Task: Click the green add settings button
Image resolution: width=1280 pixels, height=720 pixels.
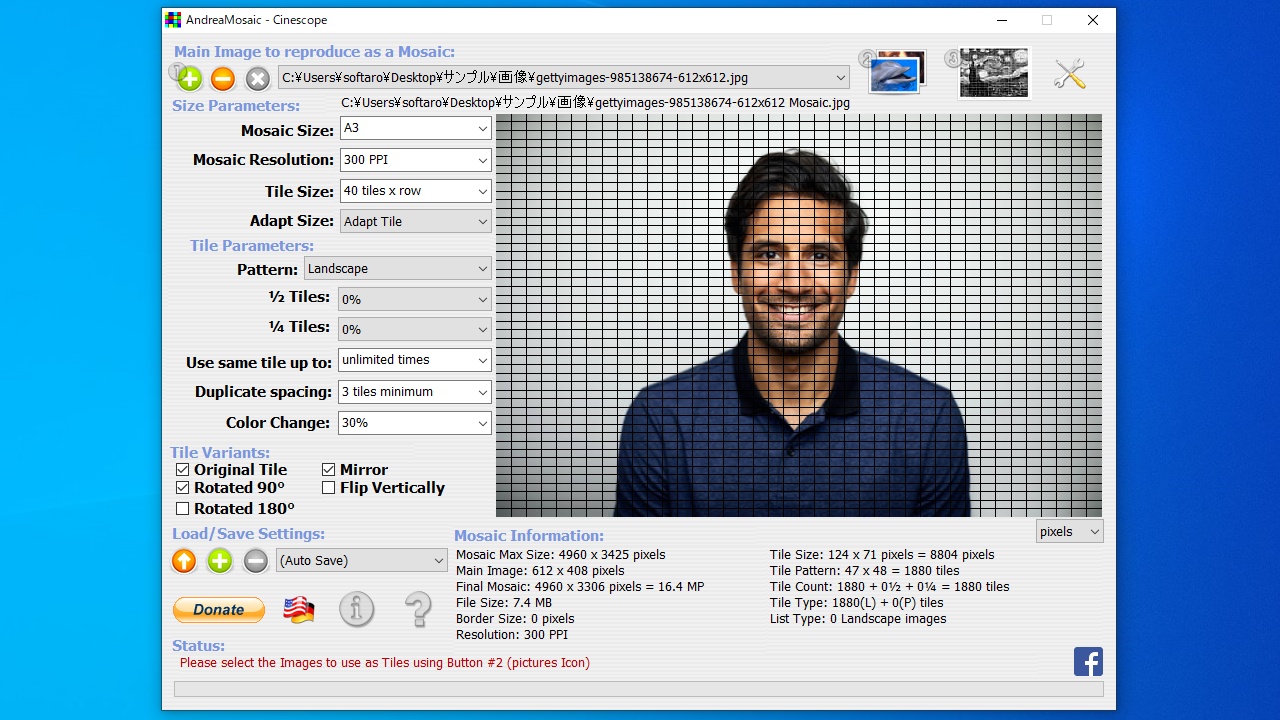Action: pos(220,561)
